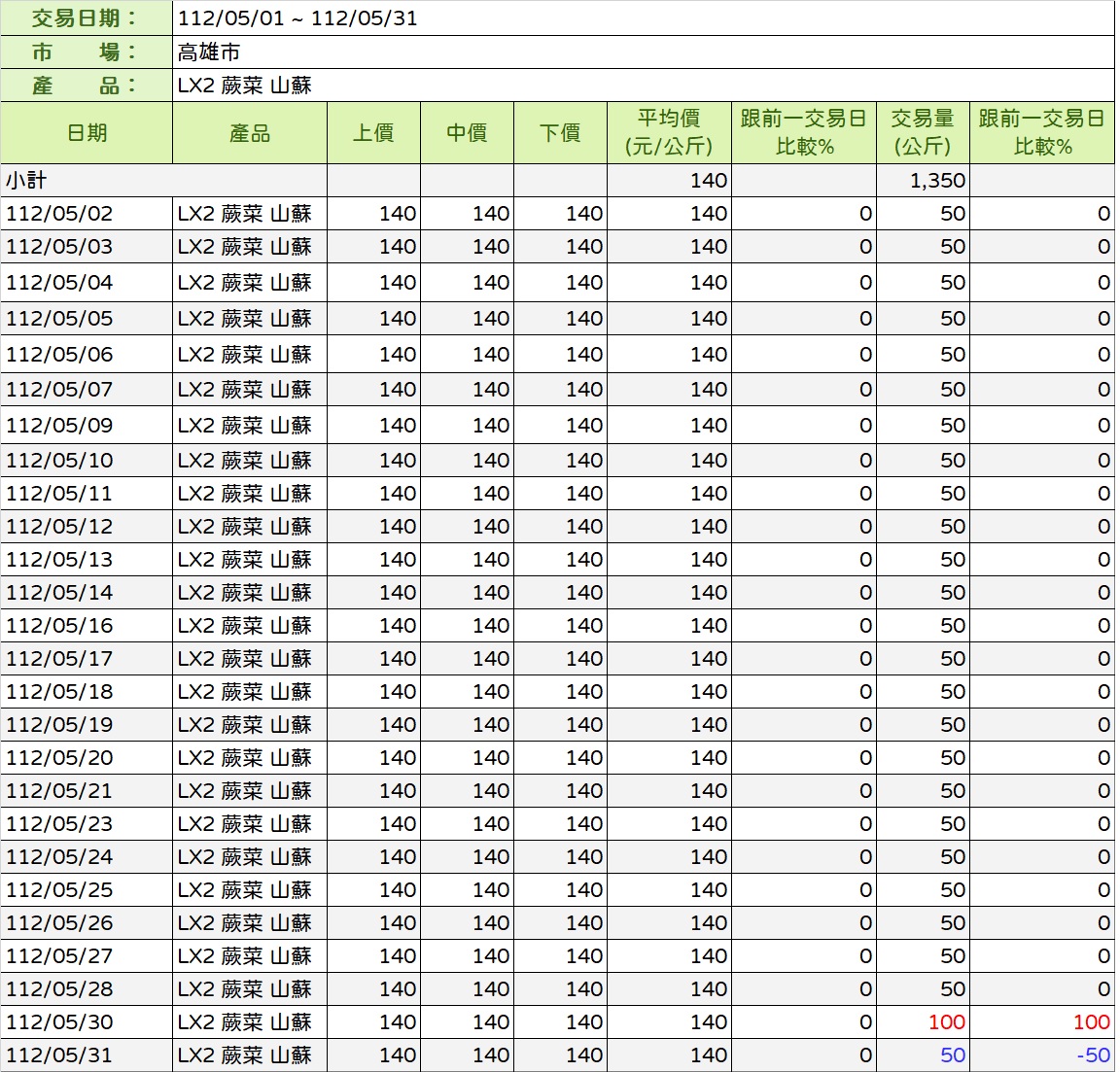The width and height of the screenshot is (1120, 1072).
Task: Select the 交易量(公斤) column header
Action: tap(923, 133)
